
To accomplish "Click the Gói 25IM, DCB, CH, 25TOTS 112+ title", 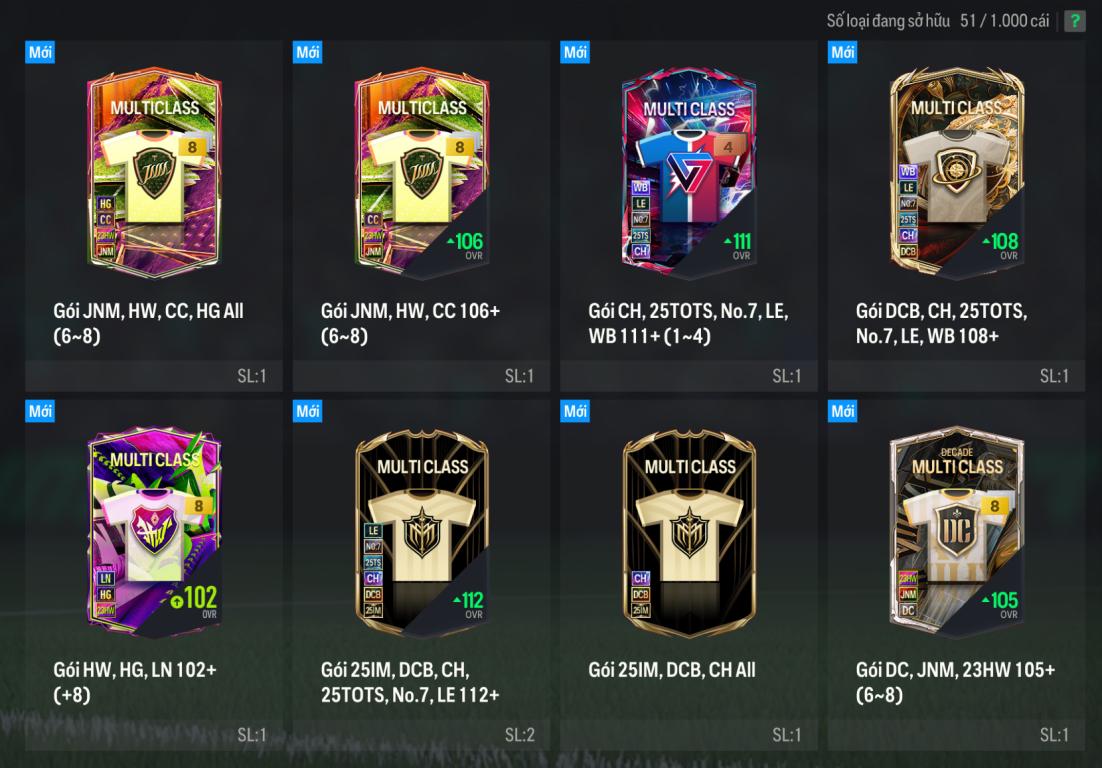I will pos(410,682).
